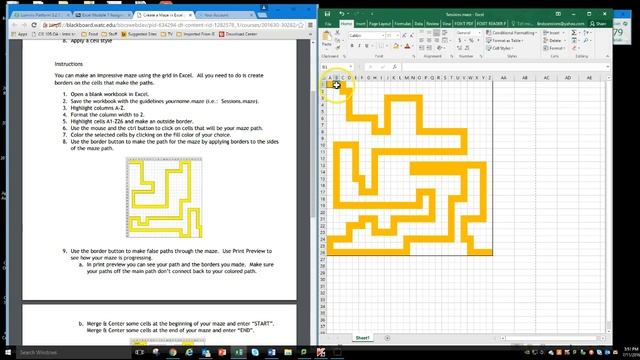
Task: Switch to the Excel Module Chrome tab
Action: 102,15
